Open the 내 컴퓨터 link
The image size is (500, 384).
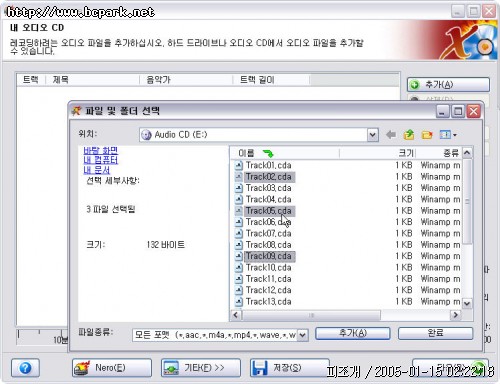[x=101, y=160]
